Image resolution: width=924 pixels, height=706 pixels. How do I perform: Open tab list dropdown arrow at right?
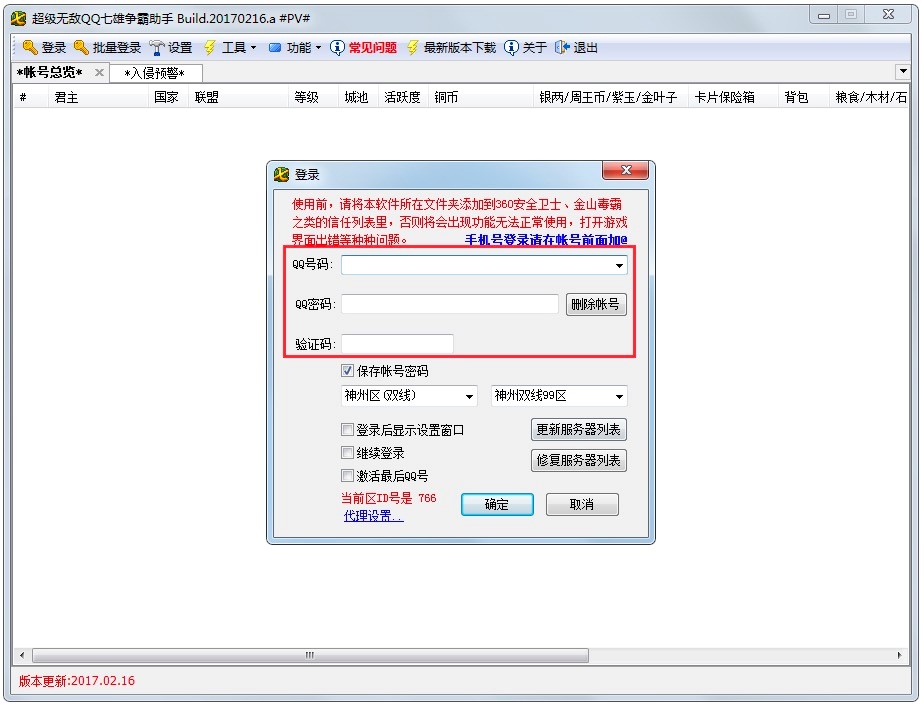point(903,71)
